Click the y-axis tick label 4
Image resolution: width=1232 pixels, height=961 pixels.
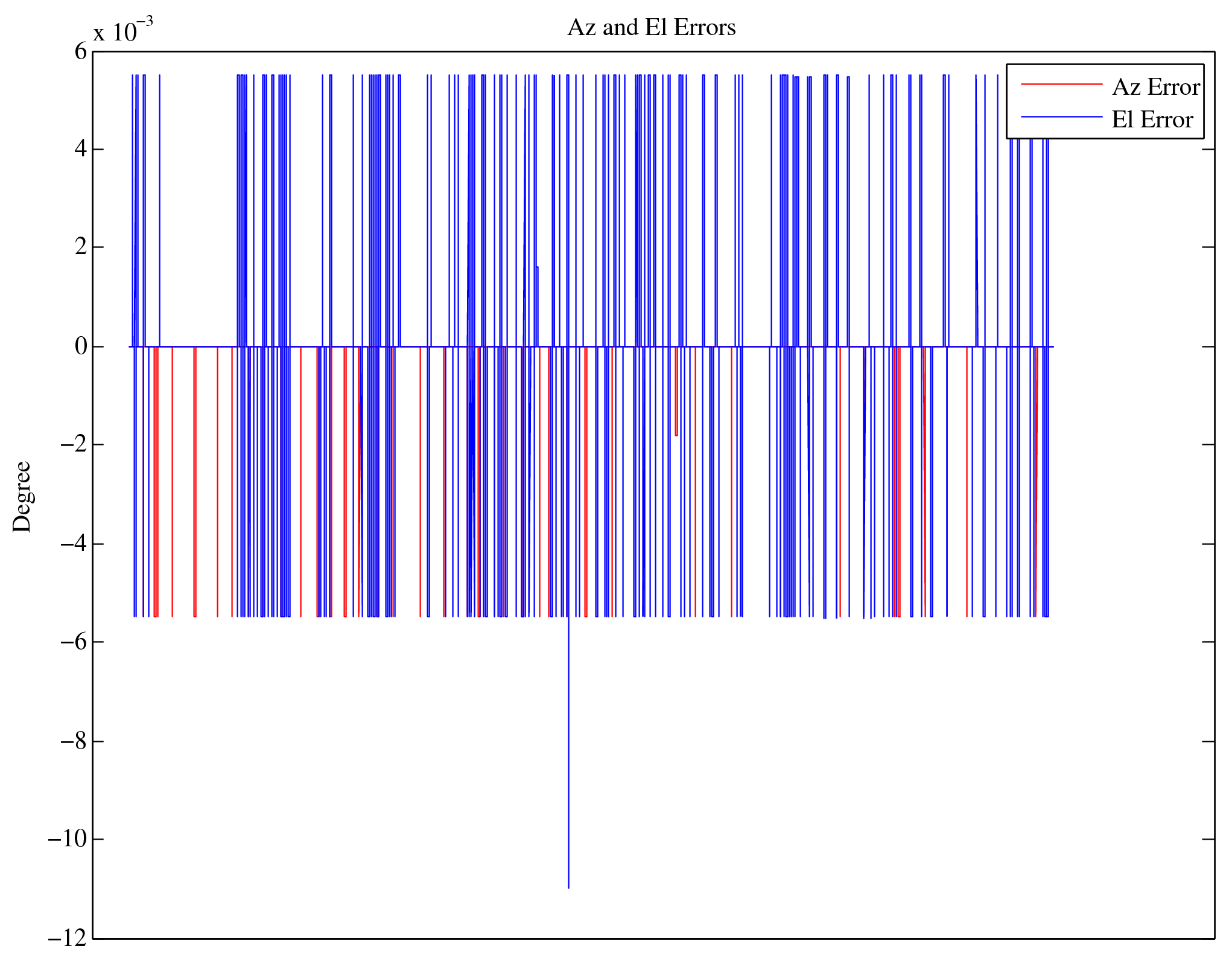[x=81, y=148]
